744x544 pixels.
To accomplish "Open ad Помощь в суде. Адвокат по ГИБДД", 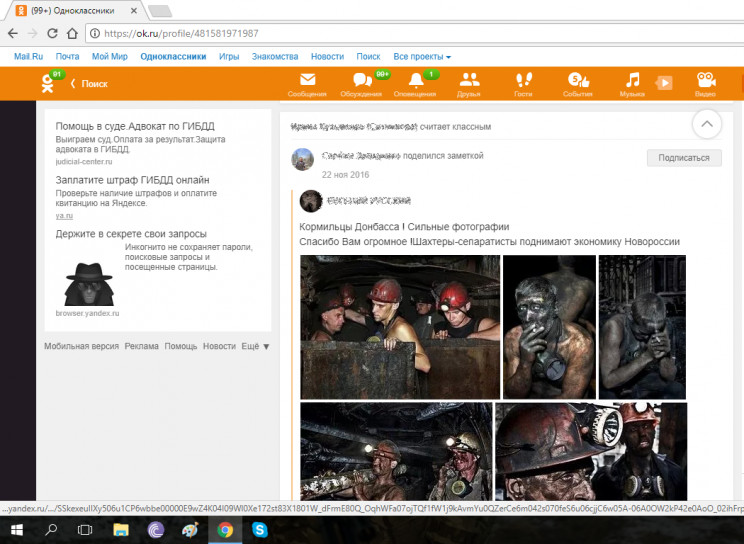I will click(135, 126).
